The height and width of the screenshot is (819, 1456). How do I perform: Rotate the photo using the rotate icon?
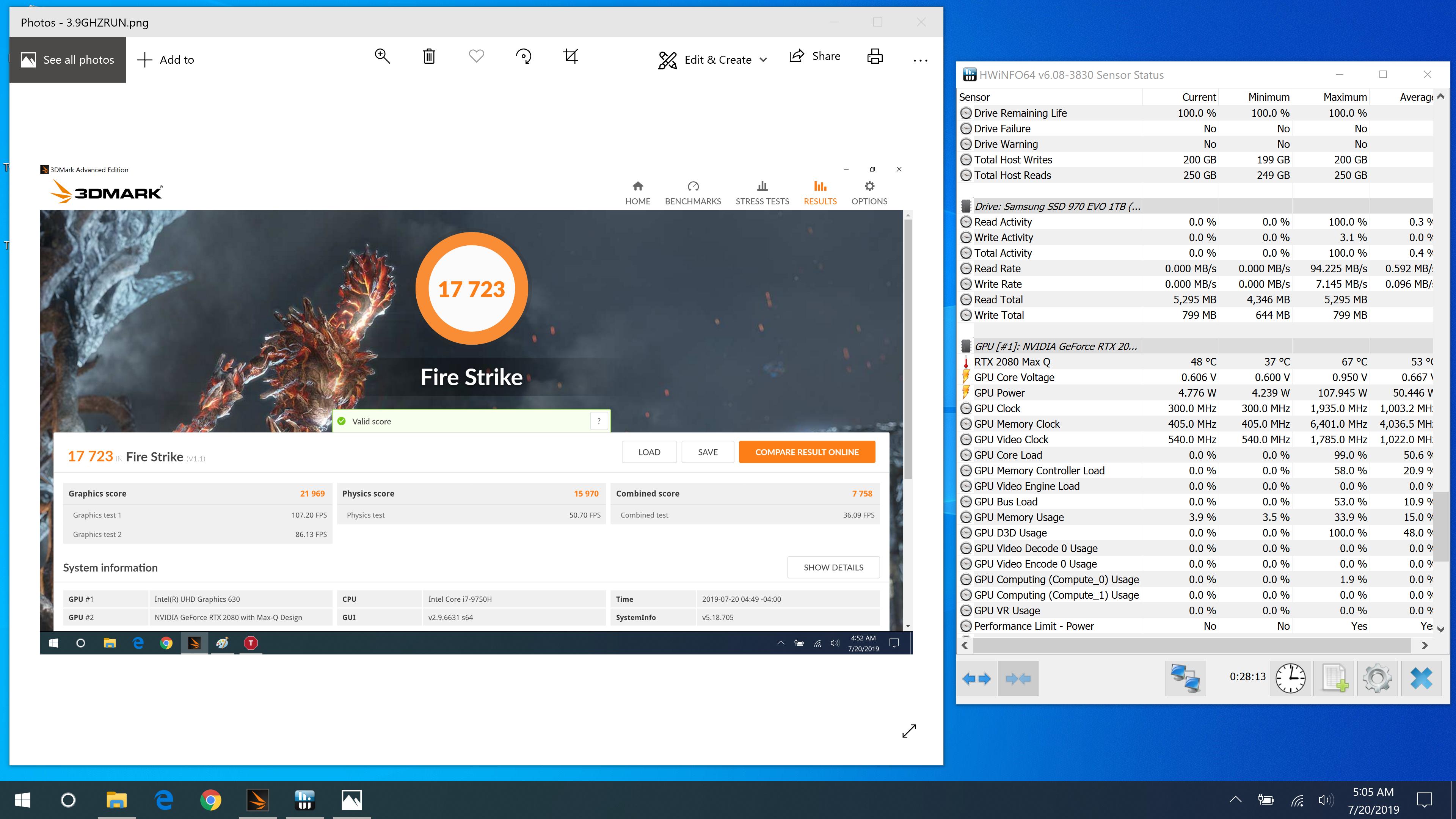[523, 56]
